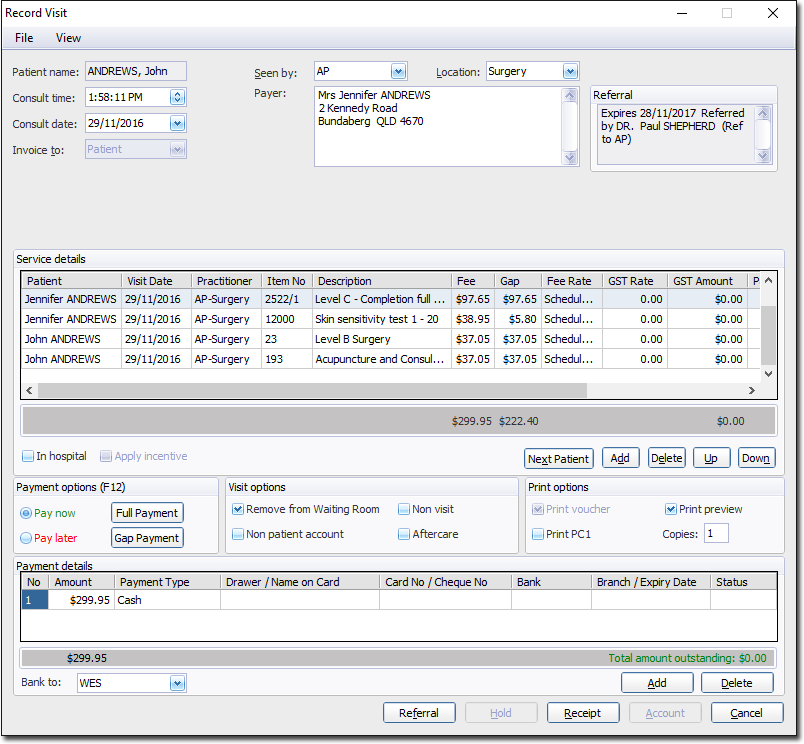The image size is (804, 744).
Task: Click the Receipt button
Action: (582, 713)
